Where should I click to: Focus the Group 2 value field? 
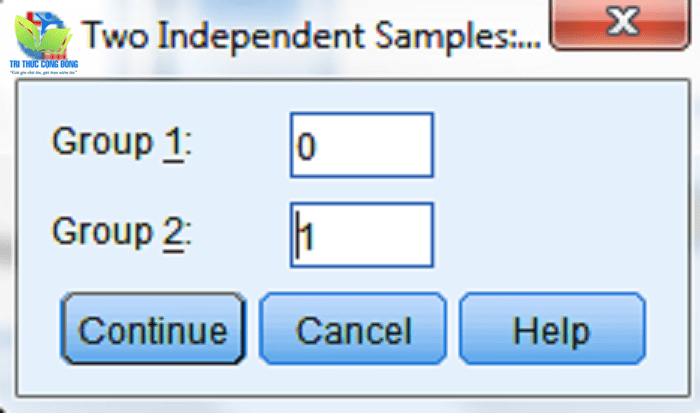pos(362,235)
